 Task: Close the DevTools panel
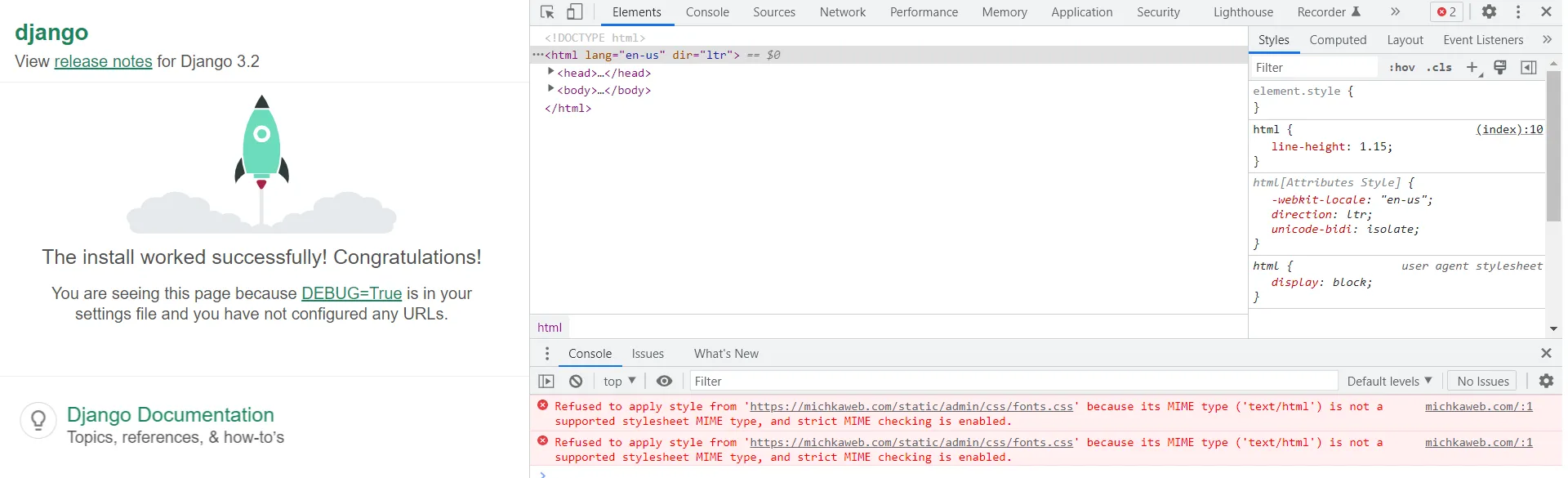click(1546, 11)
